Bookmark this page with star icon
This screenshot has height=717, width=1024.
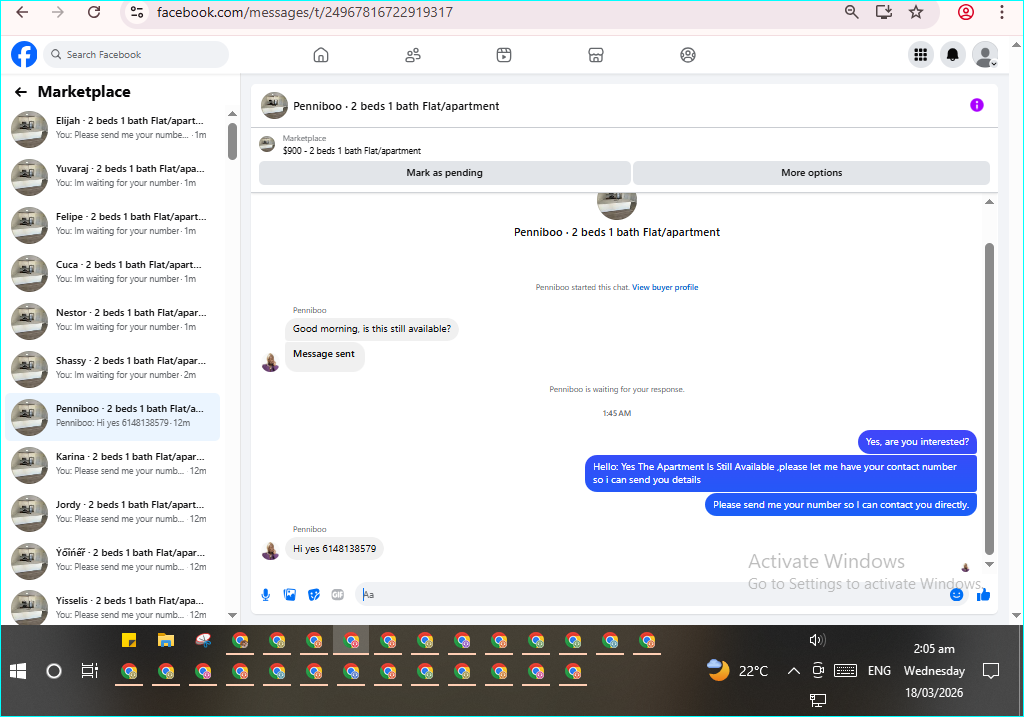click(x=916, y=12)
